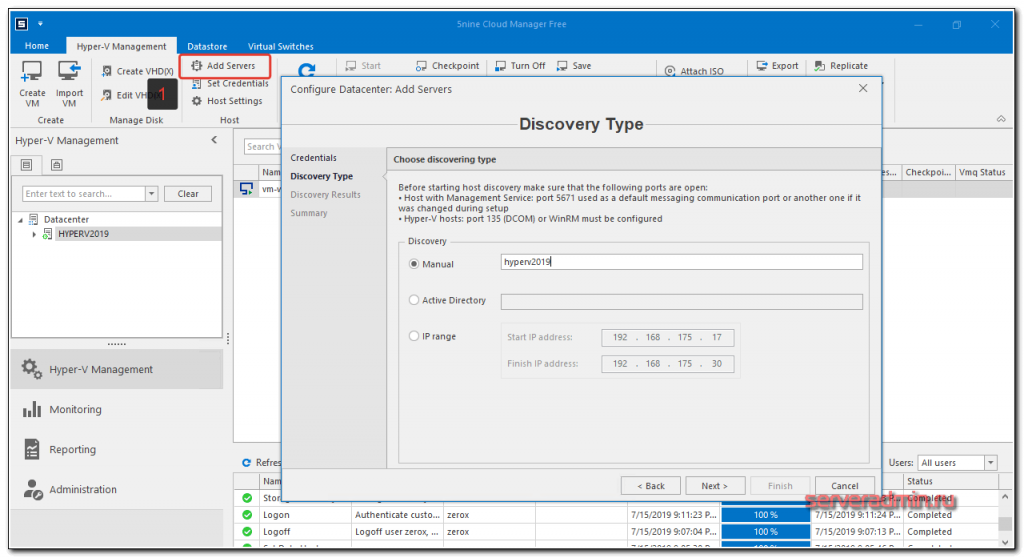
Task: Open Host Settings gear option
Action: (227, 101)
